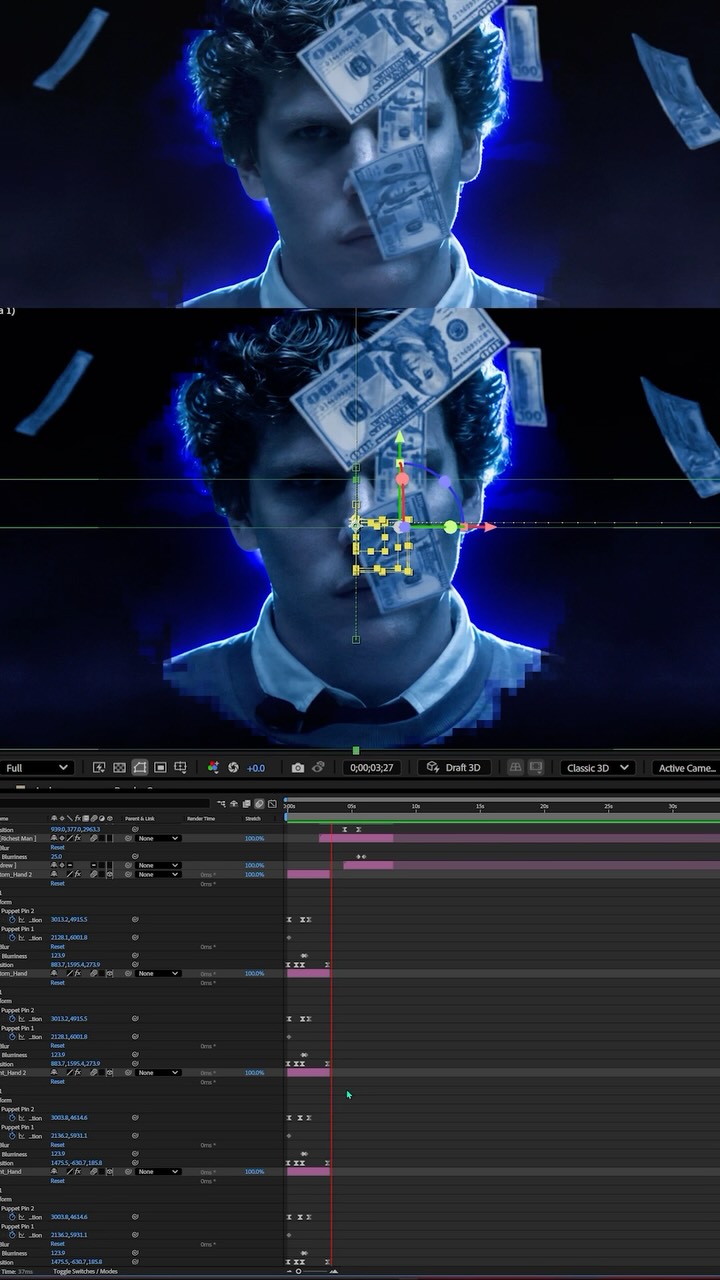Toggle mask and shape path visibility icon
720x1280 pixels.
pos(140,767)
